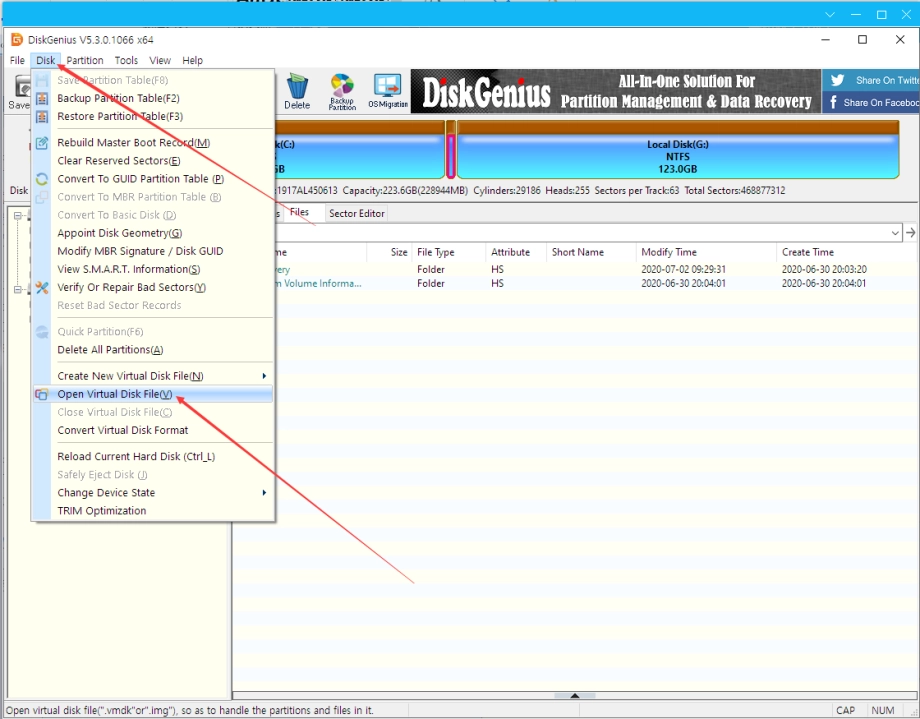This screenshot has height=719, width=920.
Task: Sort the file list by Size column
Action: [390, 252]
